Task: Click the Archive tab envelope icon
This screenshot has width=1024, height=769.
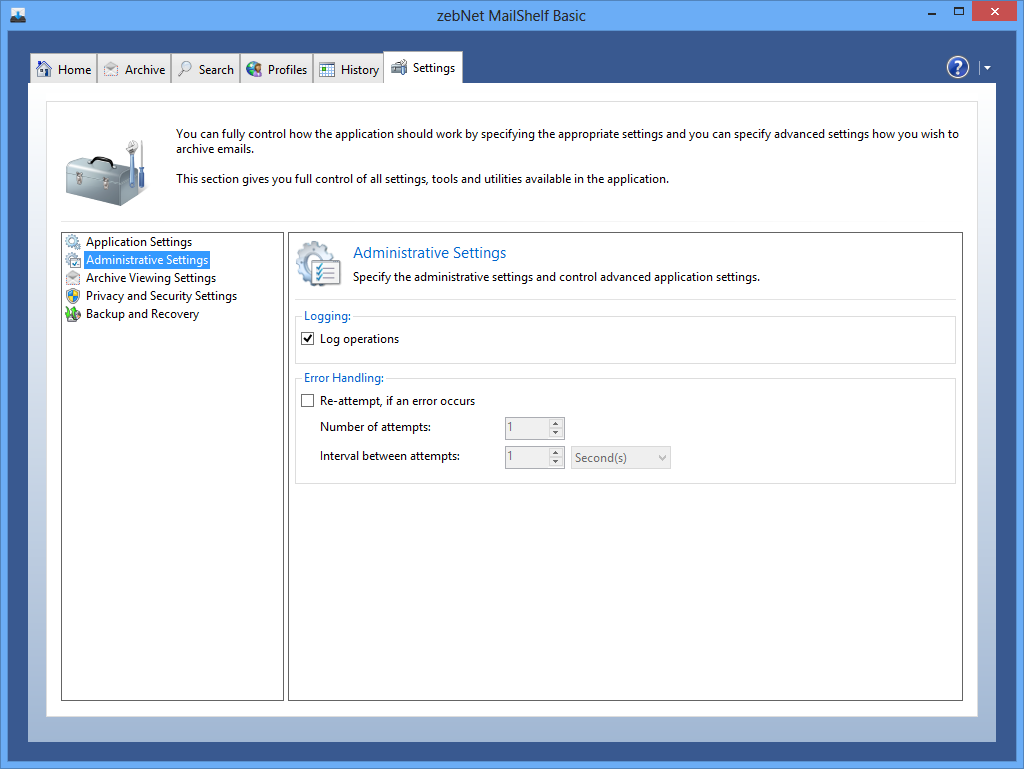Action: pyautogui.click(x=111, y=69)
